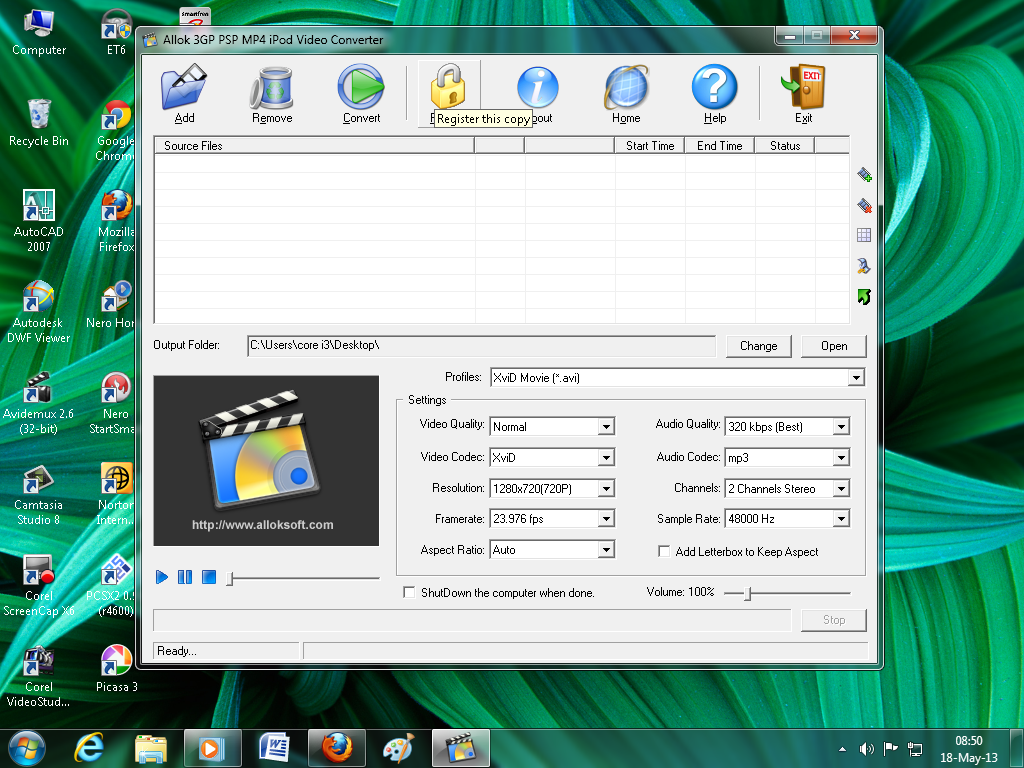
Task: Click the End Time column header
Action: (x=719, y=146)
